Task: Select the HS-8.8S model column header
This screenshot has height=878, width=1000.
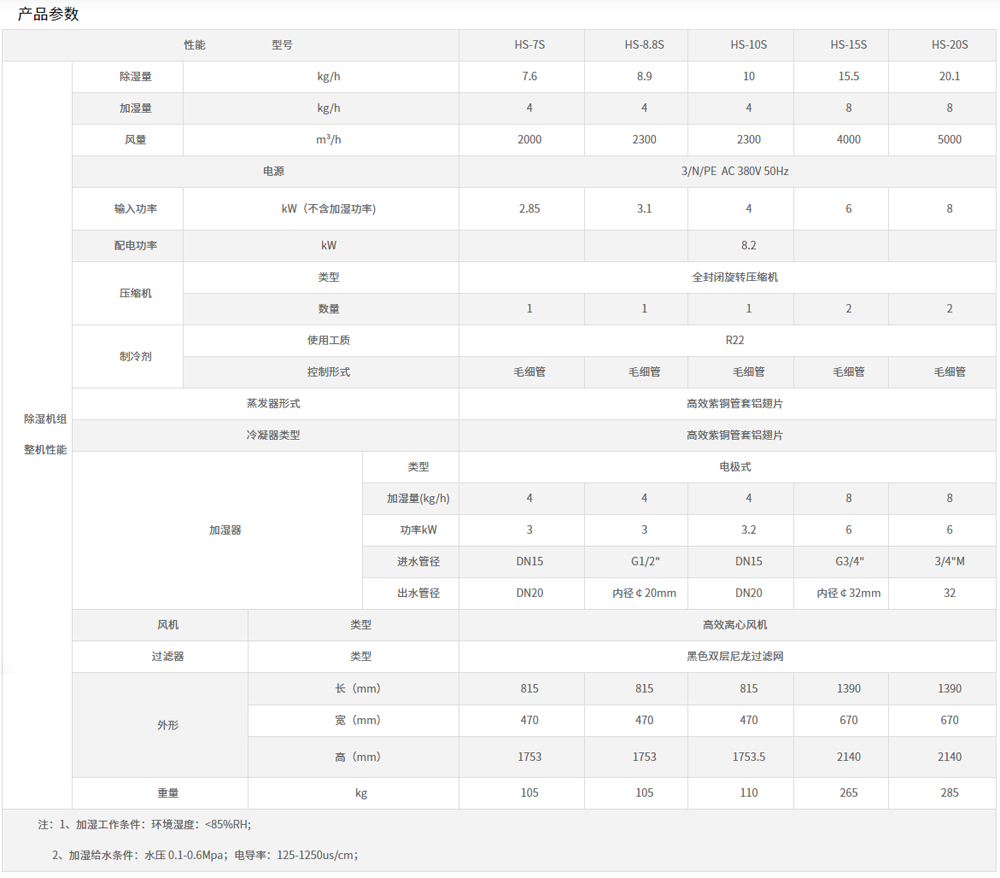Action: [x=644, y=45]
